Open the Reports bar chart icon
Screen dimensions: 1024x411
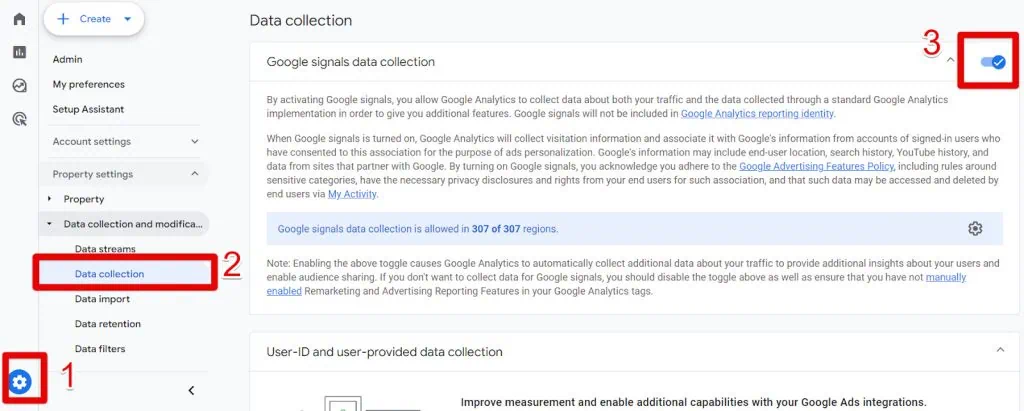coord(19,52)
